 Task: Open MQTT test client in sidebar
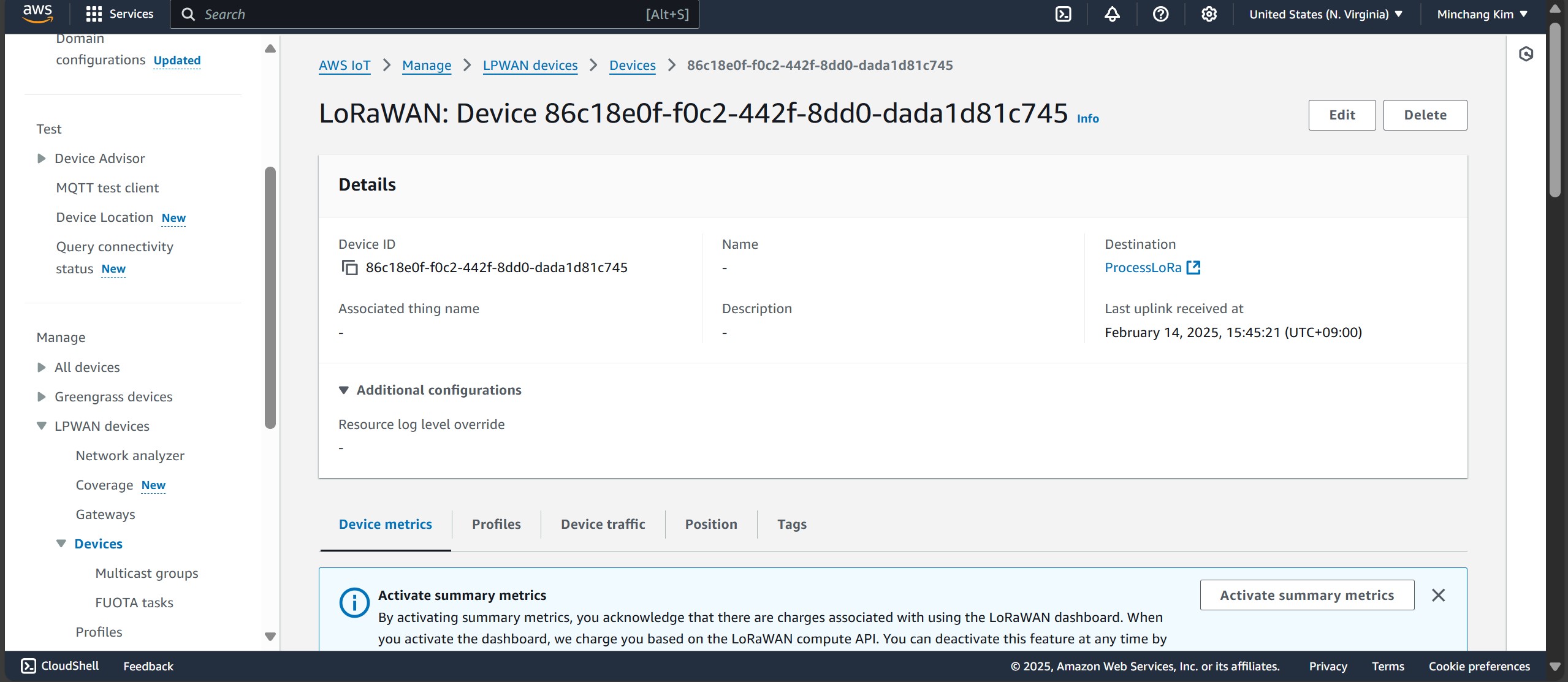click(x=107, y=188)
